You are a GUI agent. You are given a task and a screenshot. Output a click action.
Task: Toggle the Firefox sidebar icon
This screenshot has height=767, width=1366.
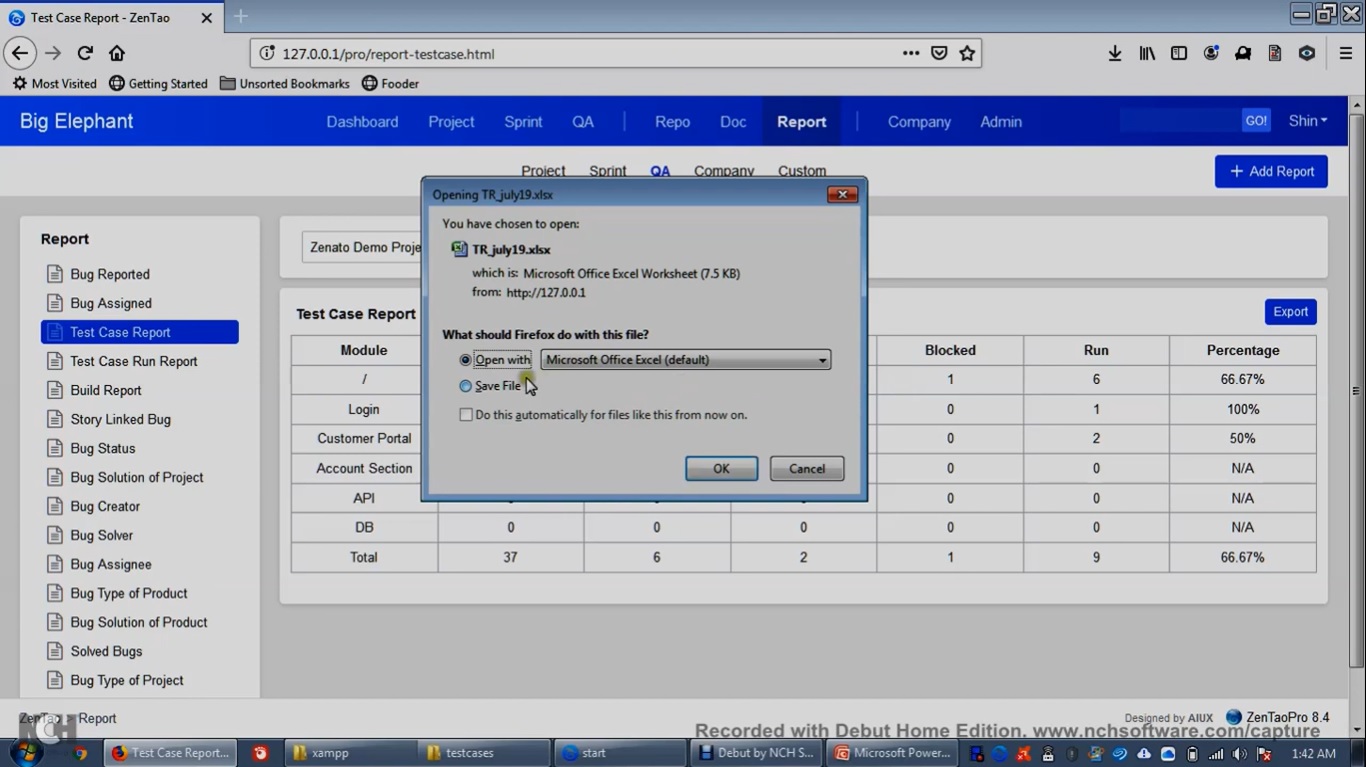pyautogui.click(x=1179, y=53)
